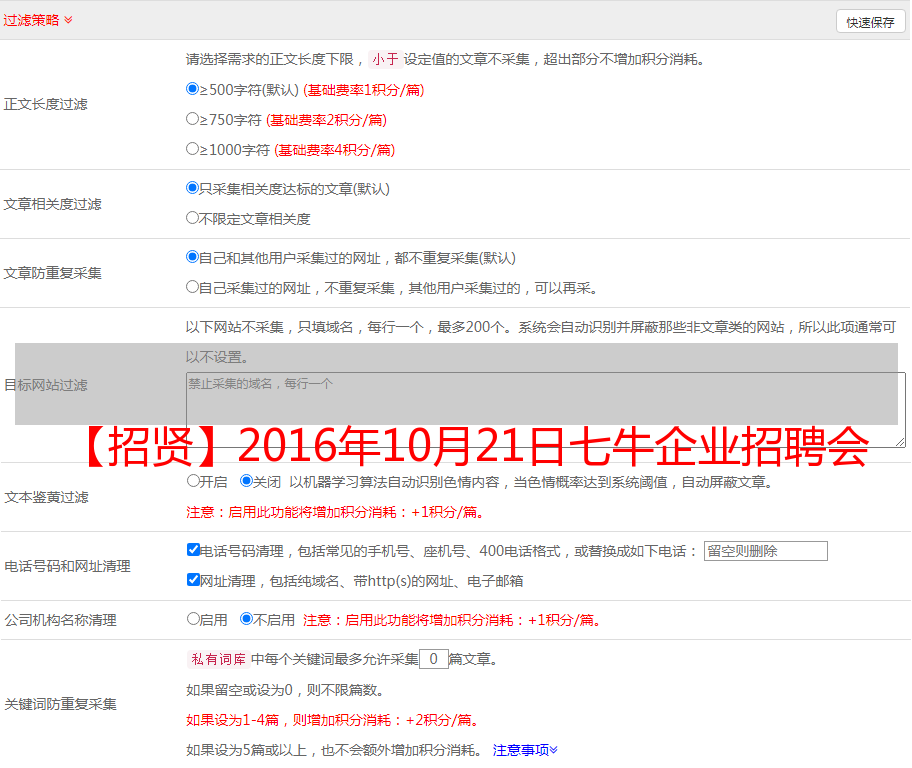912x768 pixels.
Task: Click the 关键词防重复采集 row label
Action: click(60, 704)
